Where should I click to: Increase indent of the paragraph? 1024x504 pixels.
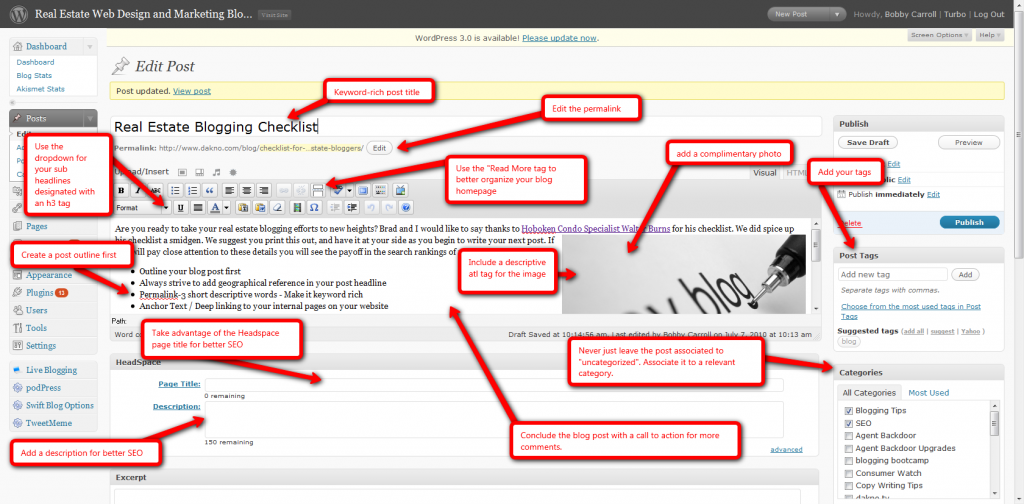point(352,208)
